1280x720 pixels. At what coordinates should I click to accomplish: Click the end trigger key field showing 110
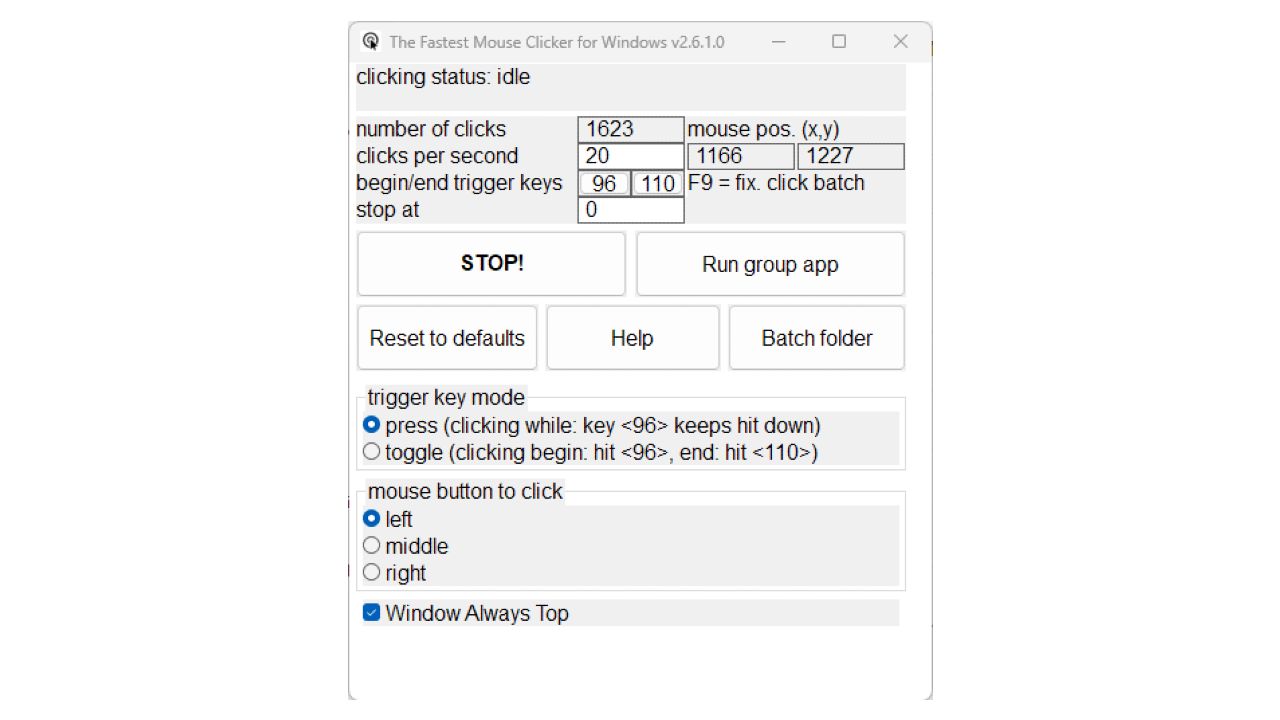[657, 183]
